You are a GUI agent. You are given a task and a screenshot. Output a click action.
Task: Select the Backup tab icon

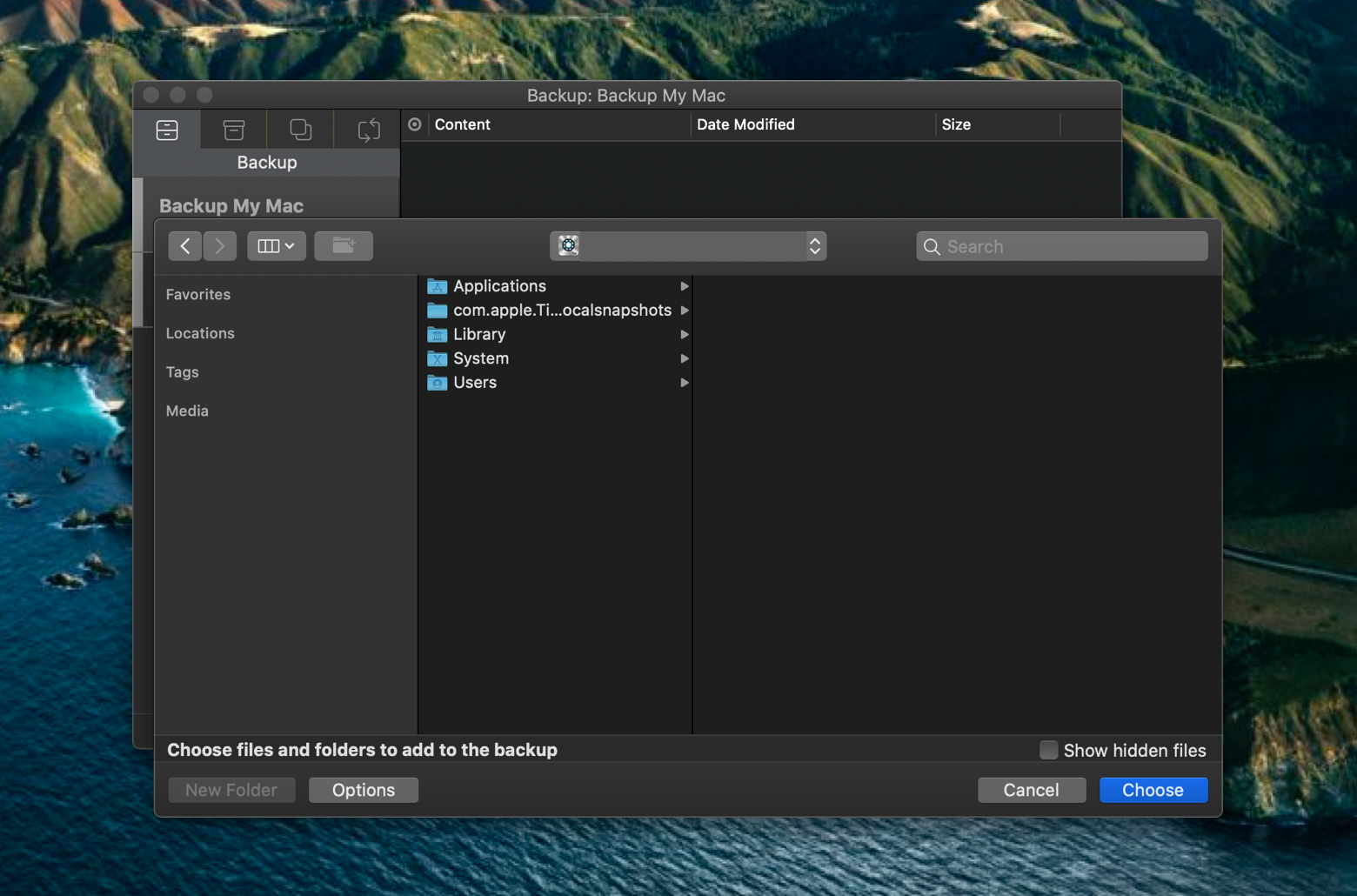pyautogui.click(x=167, y=130)
